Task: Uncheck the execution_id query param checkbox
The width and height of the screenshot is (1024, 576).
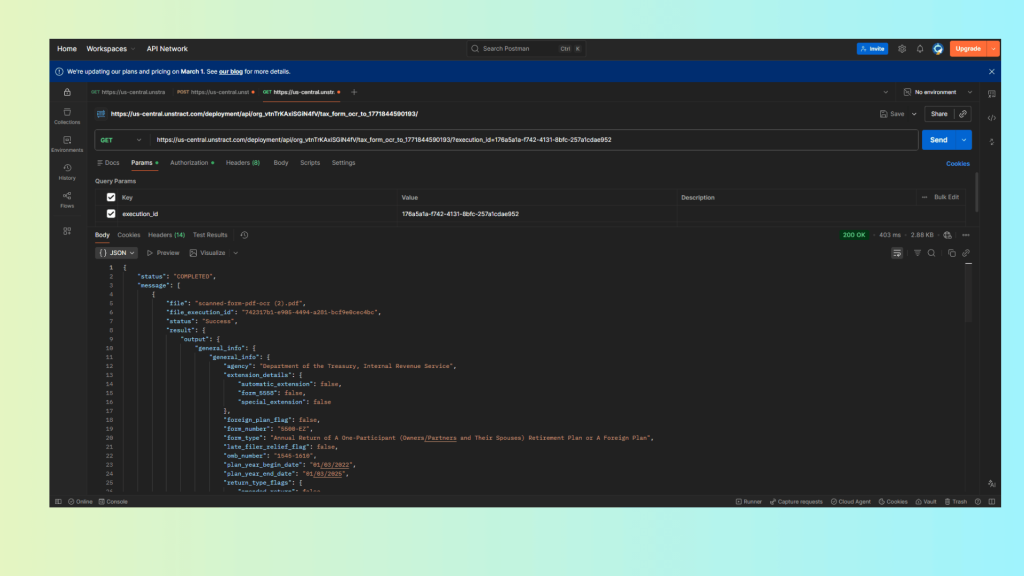Action: (x=111, y=214)
